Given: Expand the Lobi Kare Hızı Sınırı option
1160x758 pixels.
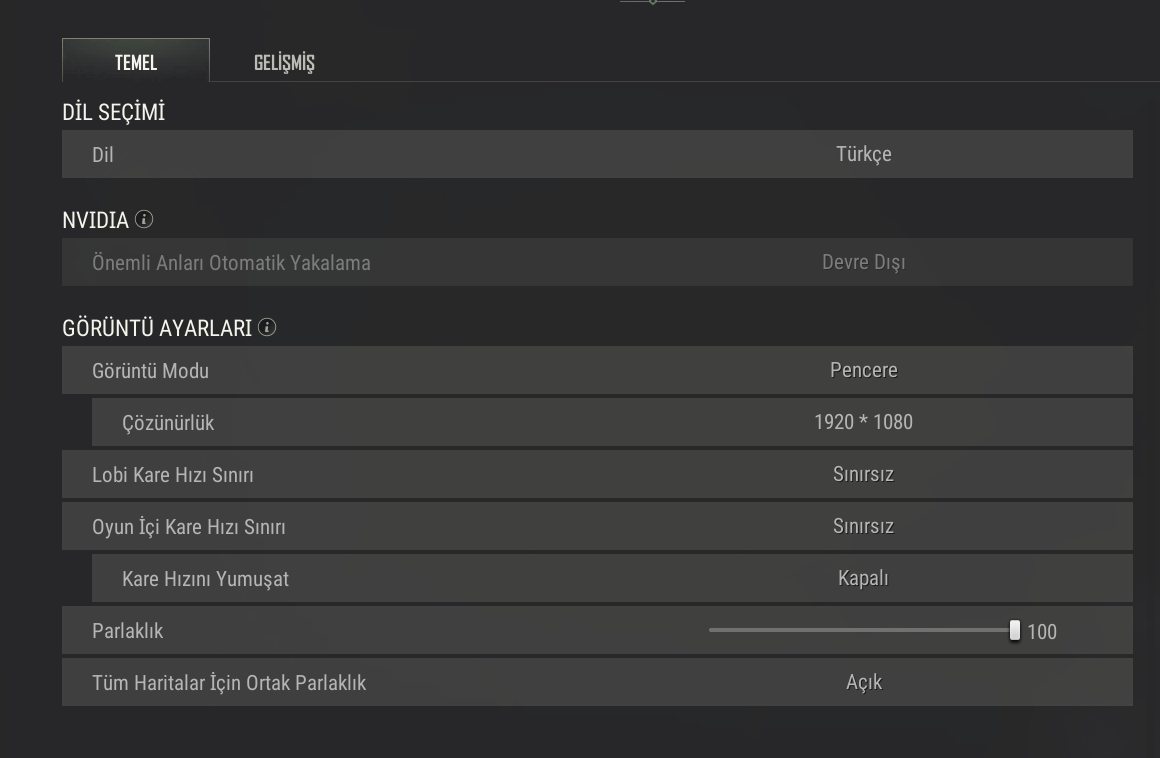Looking at the screenshot, I should coord(863,474).
